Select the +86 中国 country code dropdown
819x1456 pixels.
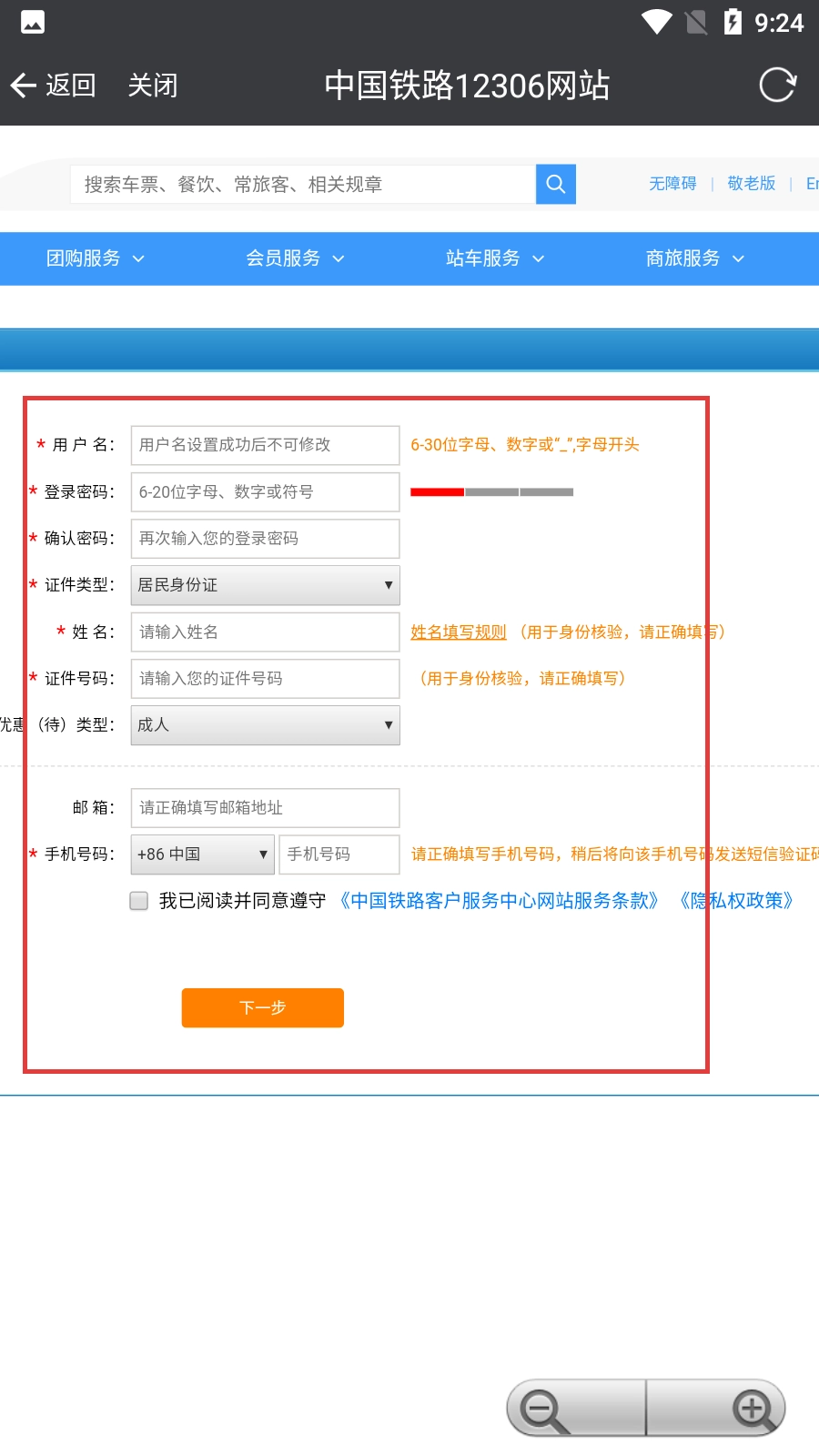(202, 854)
